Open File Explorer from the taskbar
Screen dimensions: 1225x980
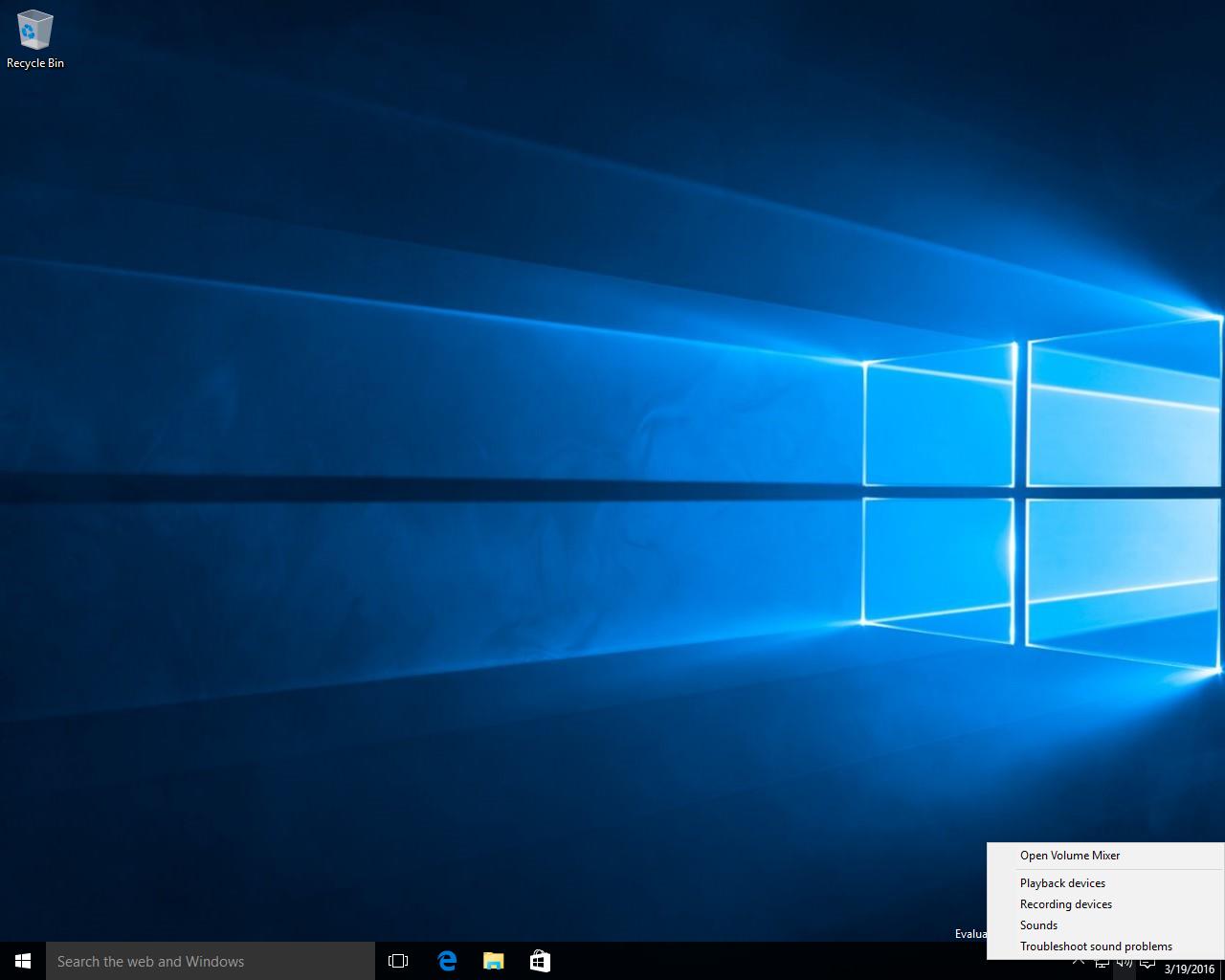493,961
